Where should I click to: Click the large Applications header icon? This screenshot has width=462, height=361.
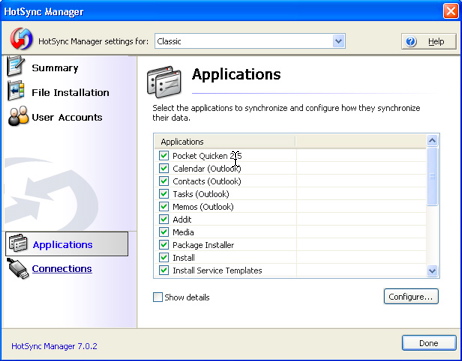click(164, 82)
